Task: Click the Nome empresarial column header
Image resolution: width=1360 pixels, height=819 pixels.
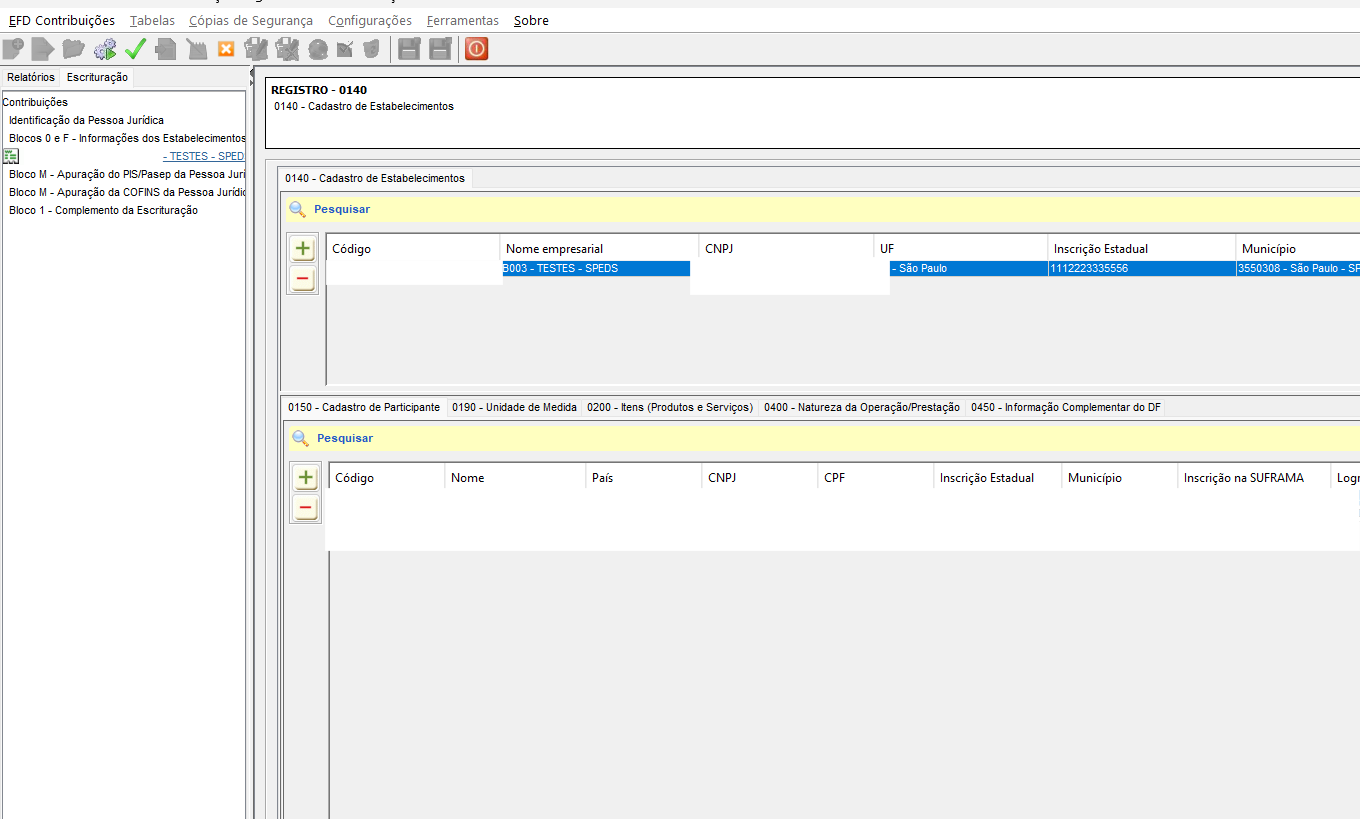Action: (599, 248)
